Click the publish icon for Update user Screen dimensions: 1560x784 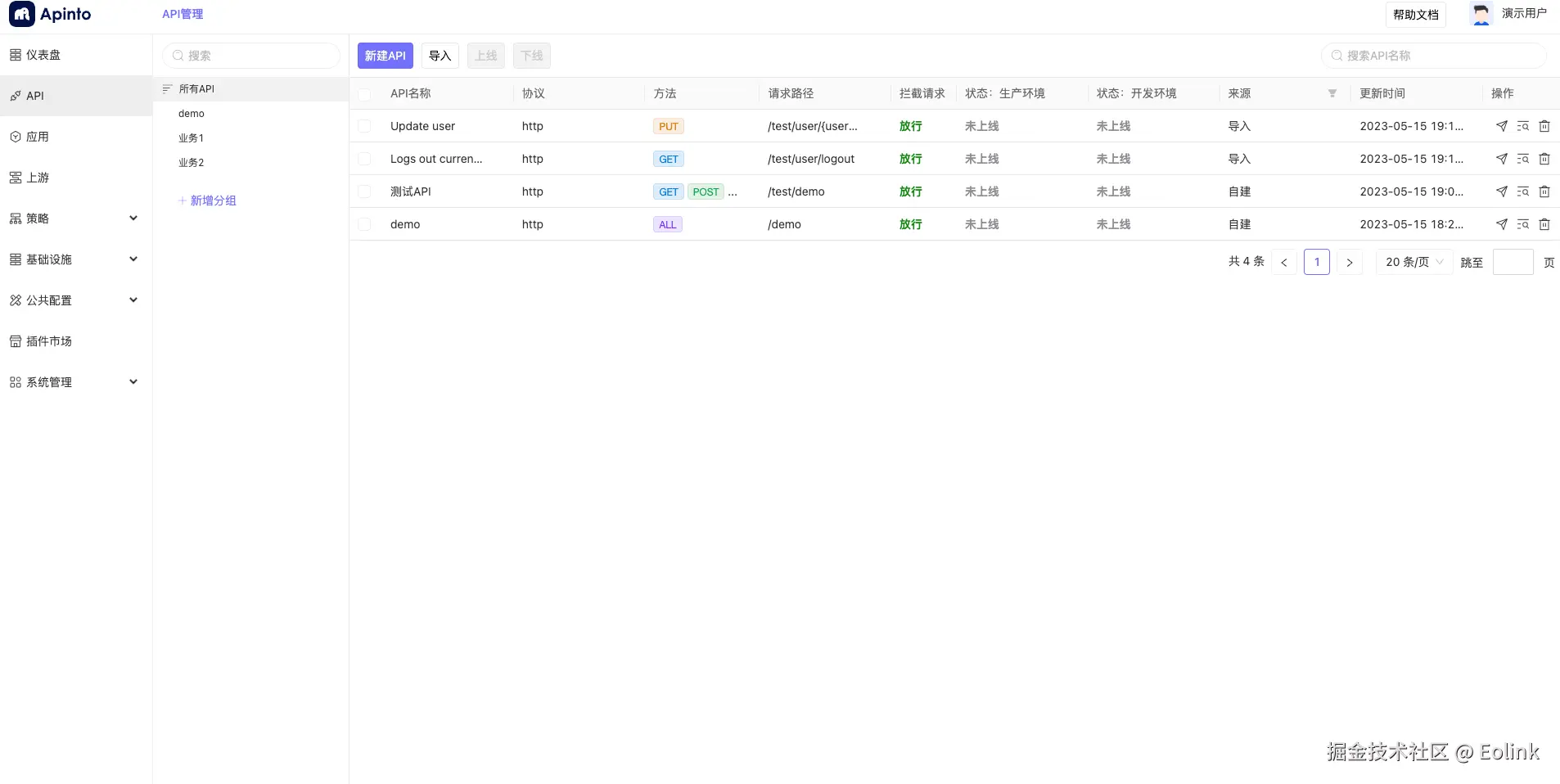click(1501, 126)
